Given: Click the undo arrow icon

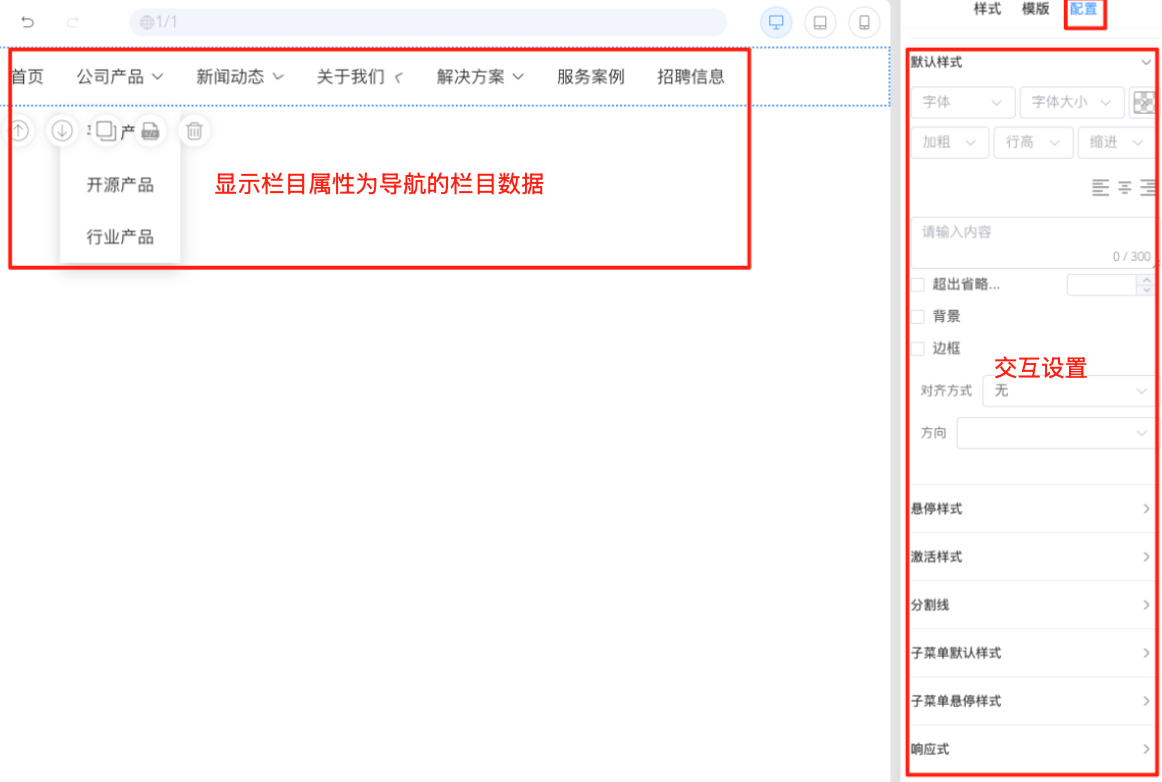Looking at the screenshot, I should click(28, 22).
